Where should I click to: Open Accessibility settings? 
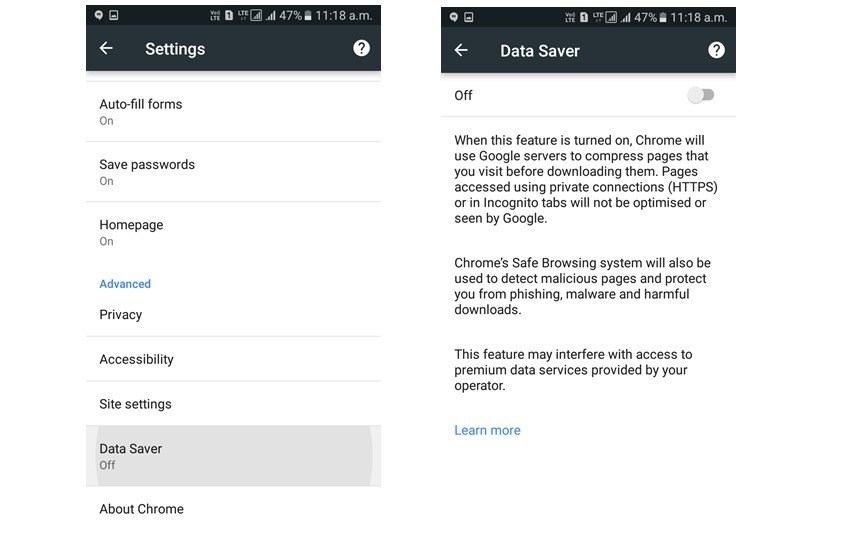pos(233,359)
